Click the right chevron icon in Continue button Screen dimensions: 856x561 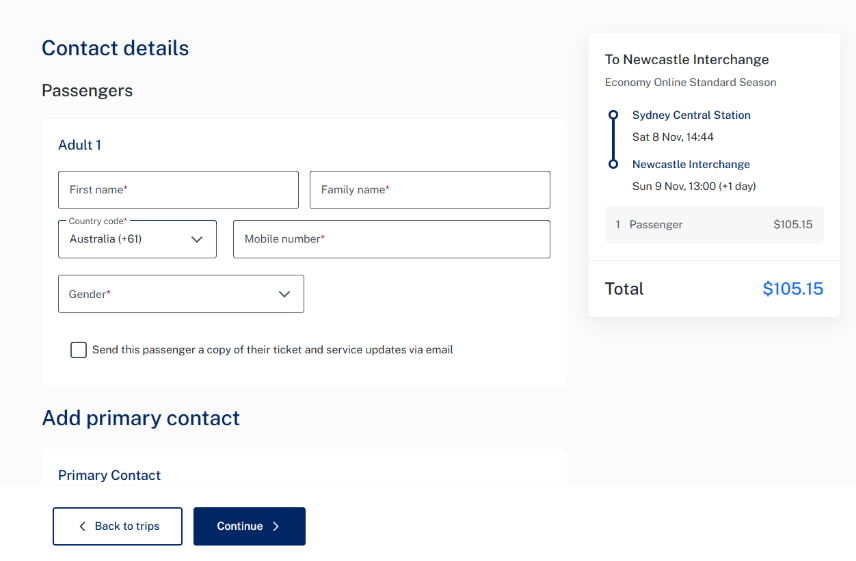[x=276, y=526]
